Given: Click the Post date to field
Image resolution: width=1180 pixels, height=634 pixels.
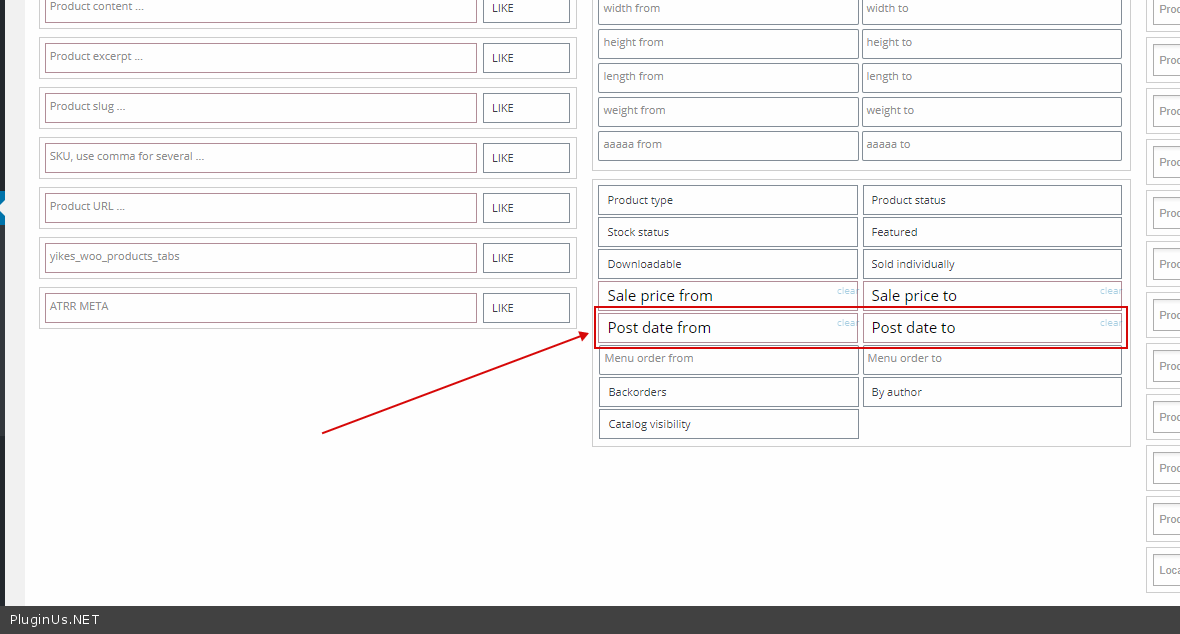Looking at the screenshot, I should coord(980,328).
